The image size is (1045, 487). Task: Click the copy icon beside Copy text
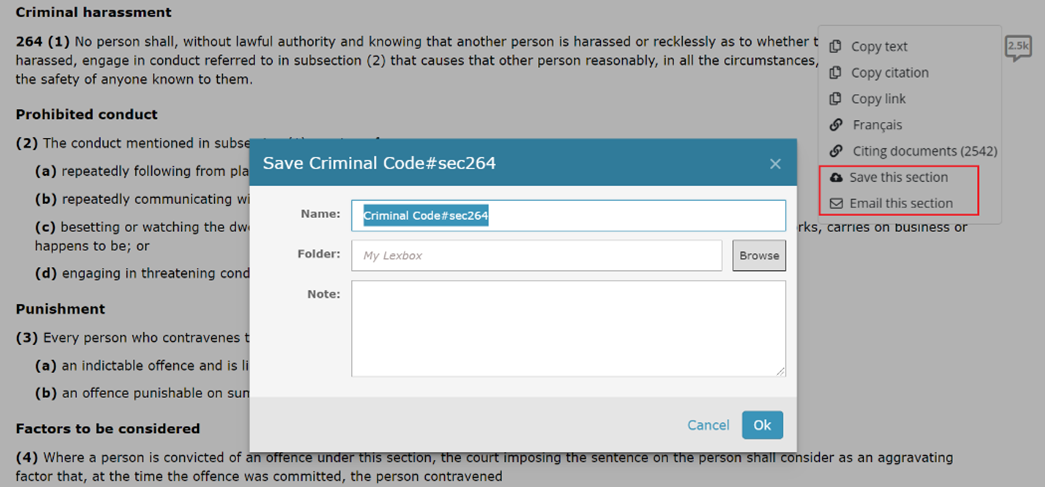836,46
